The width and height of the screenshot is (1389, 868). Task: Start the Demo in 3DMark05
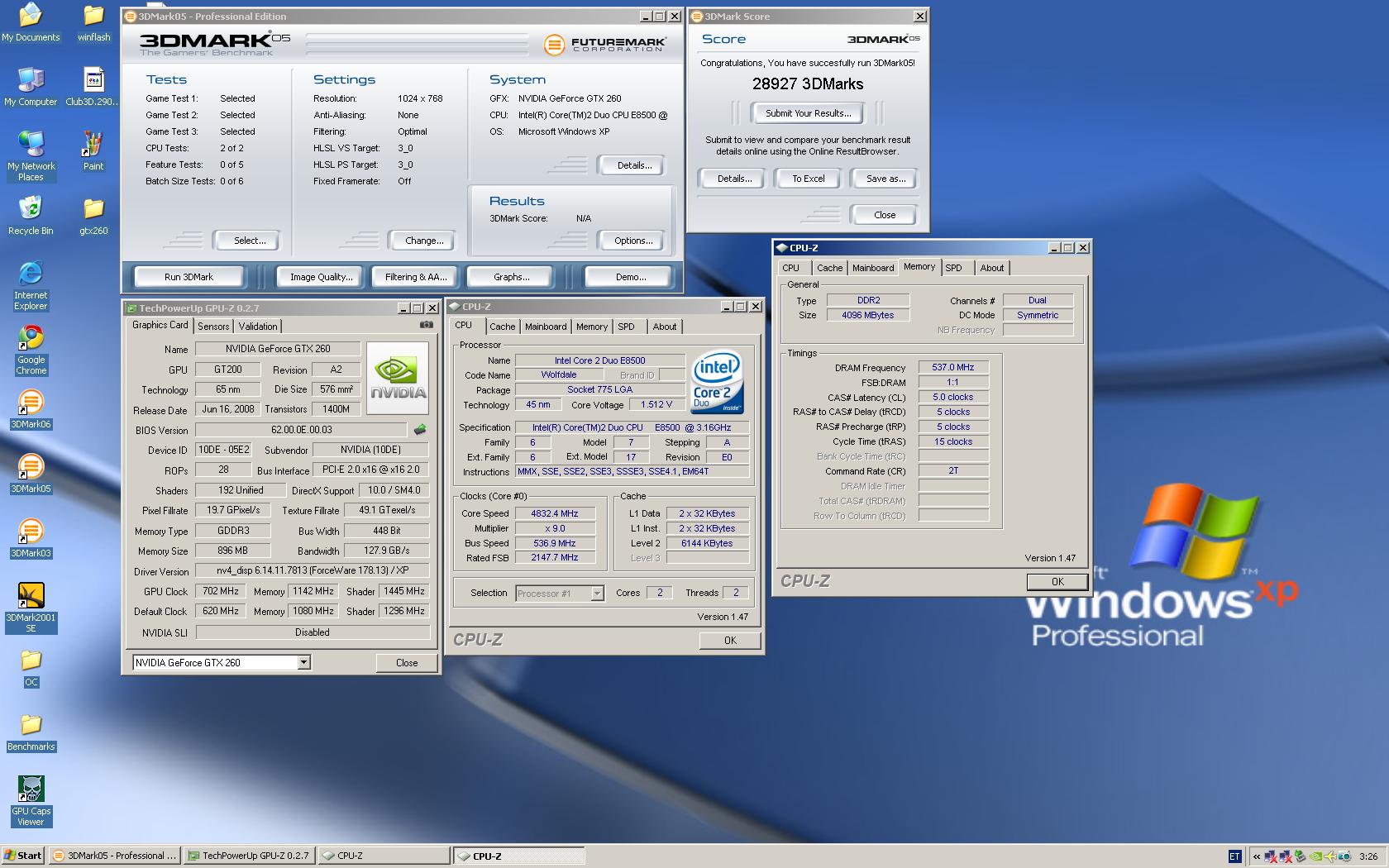(x=631, y=277)
